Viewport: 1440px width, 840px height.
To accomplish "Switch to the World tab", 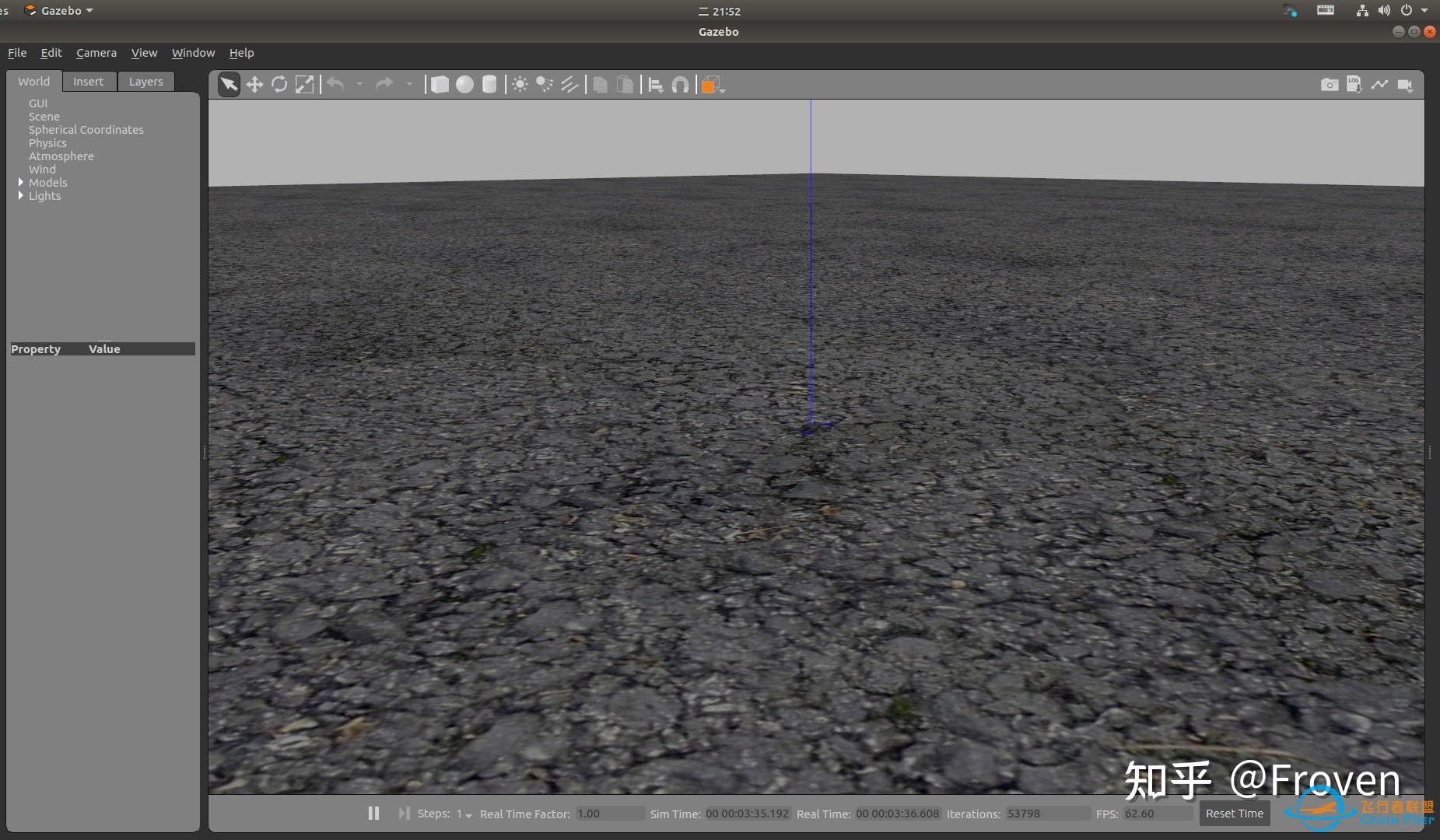I will (34, 82).
